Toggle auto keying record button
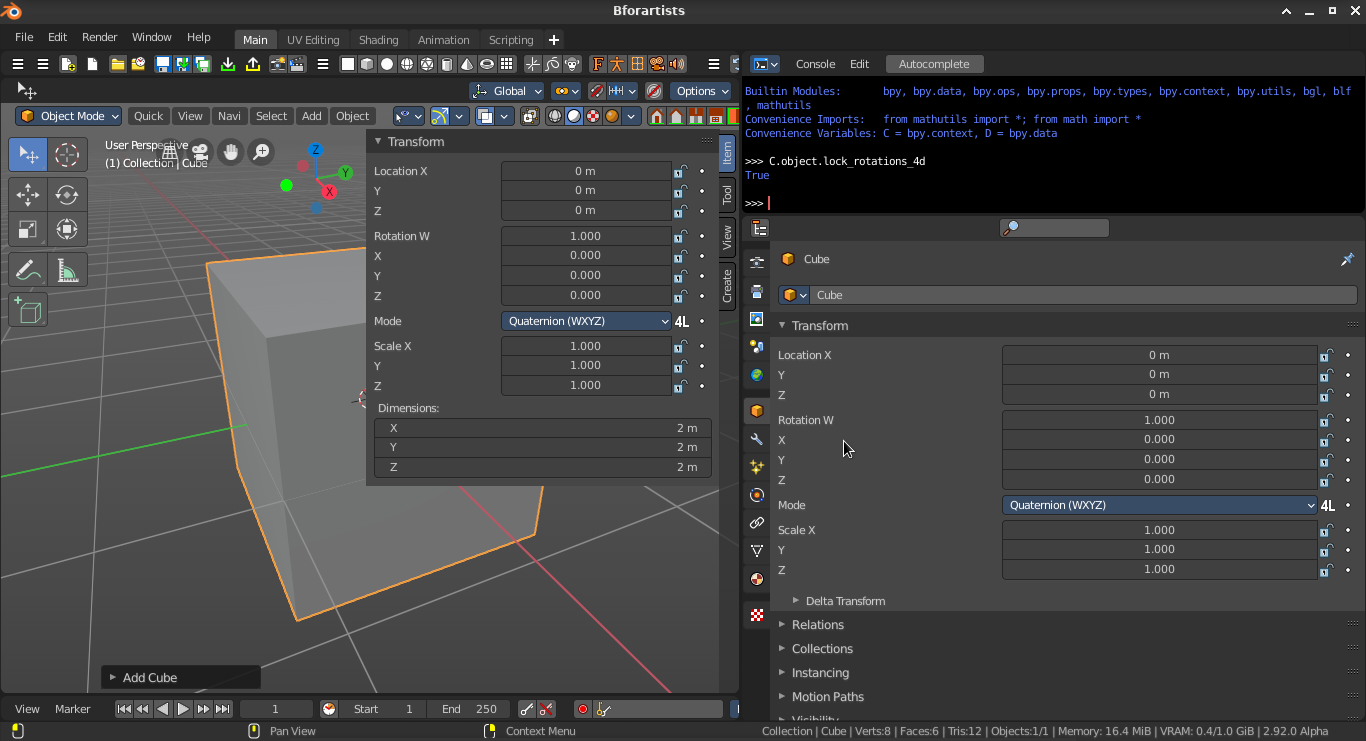The width and height of the screenshot is (1366, 741). tap(583, 709)
